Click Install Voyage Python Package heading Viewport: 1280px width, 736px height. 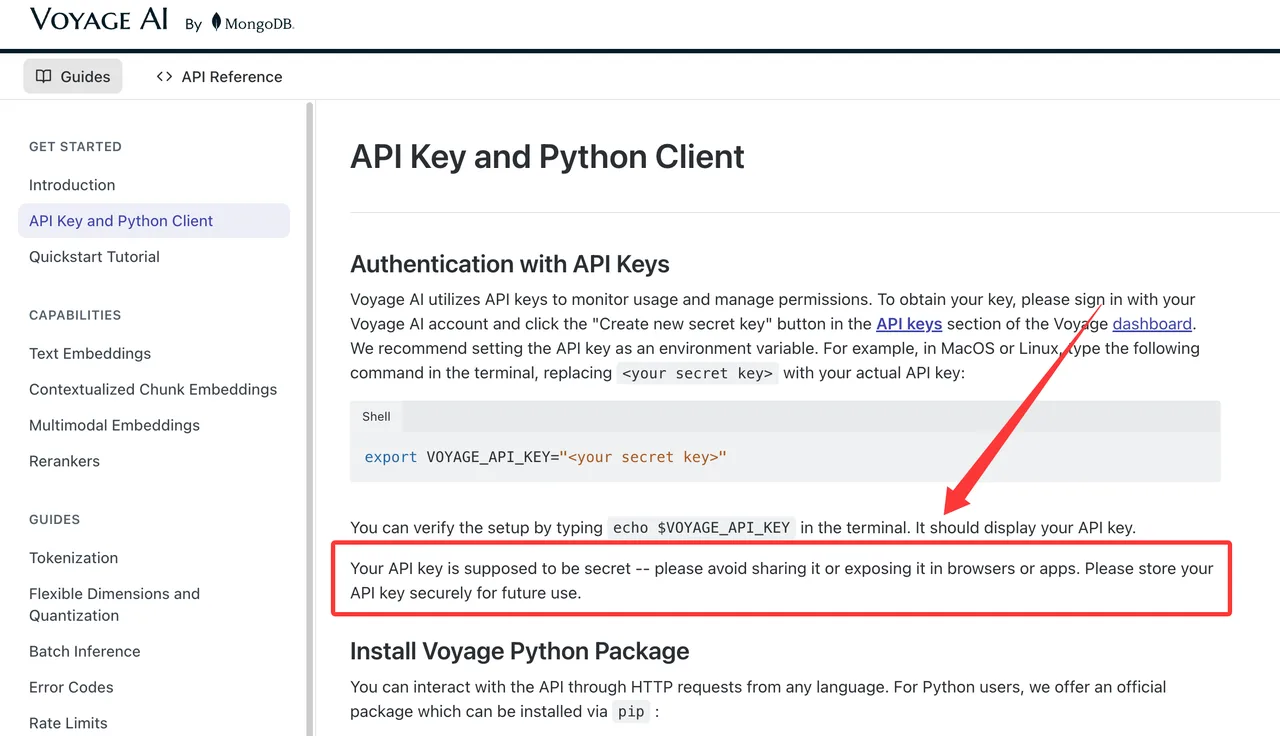(519, 651)
